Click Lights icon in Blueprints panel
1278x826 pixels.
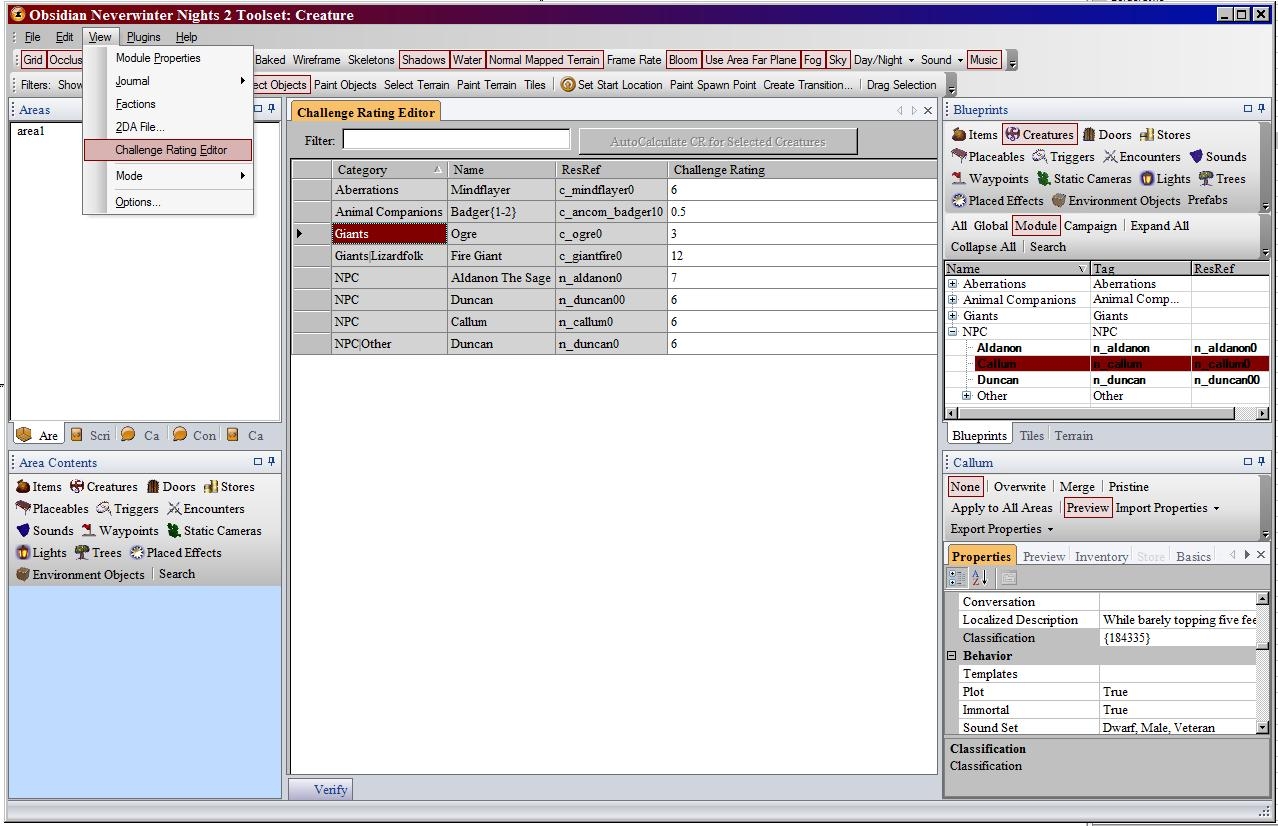tap(1148, 179)
